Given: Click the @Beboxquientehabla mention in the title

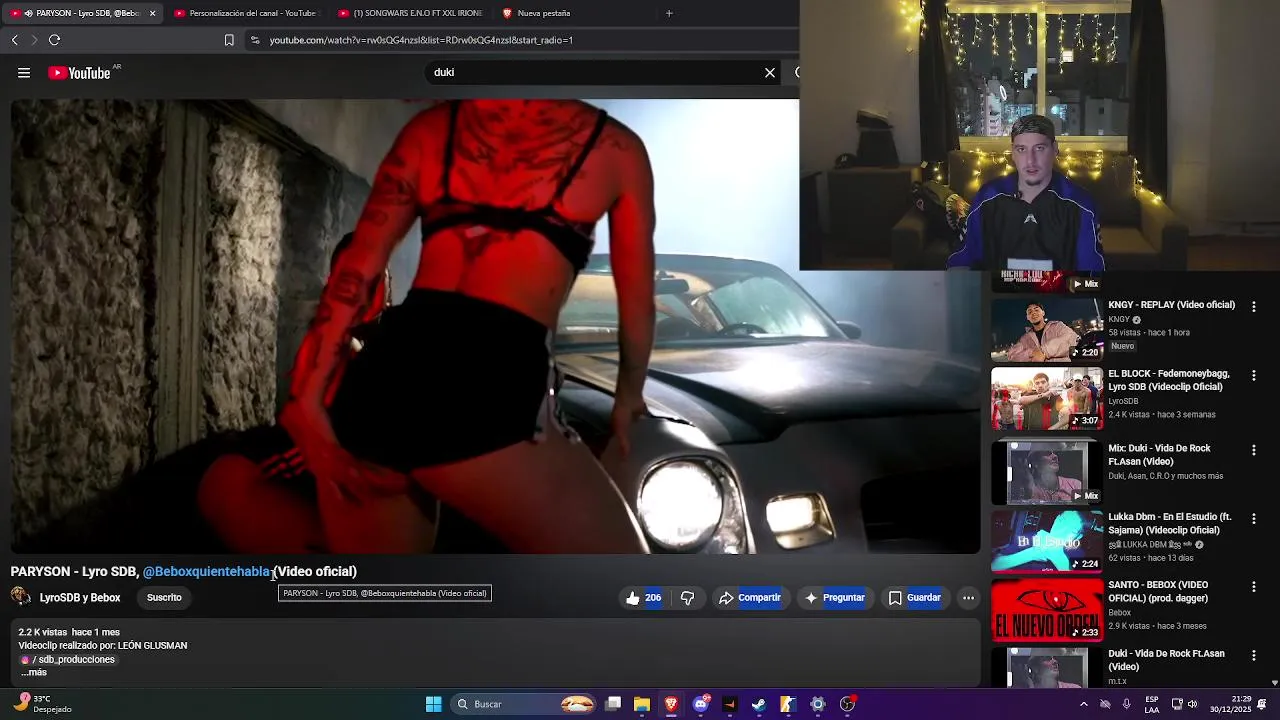Looking at the screenshot, I should 207,571.
